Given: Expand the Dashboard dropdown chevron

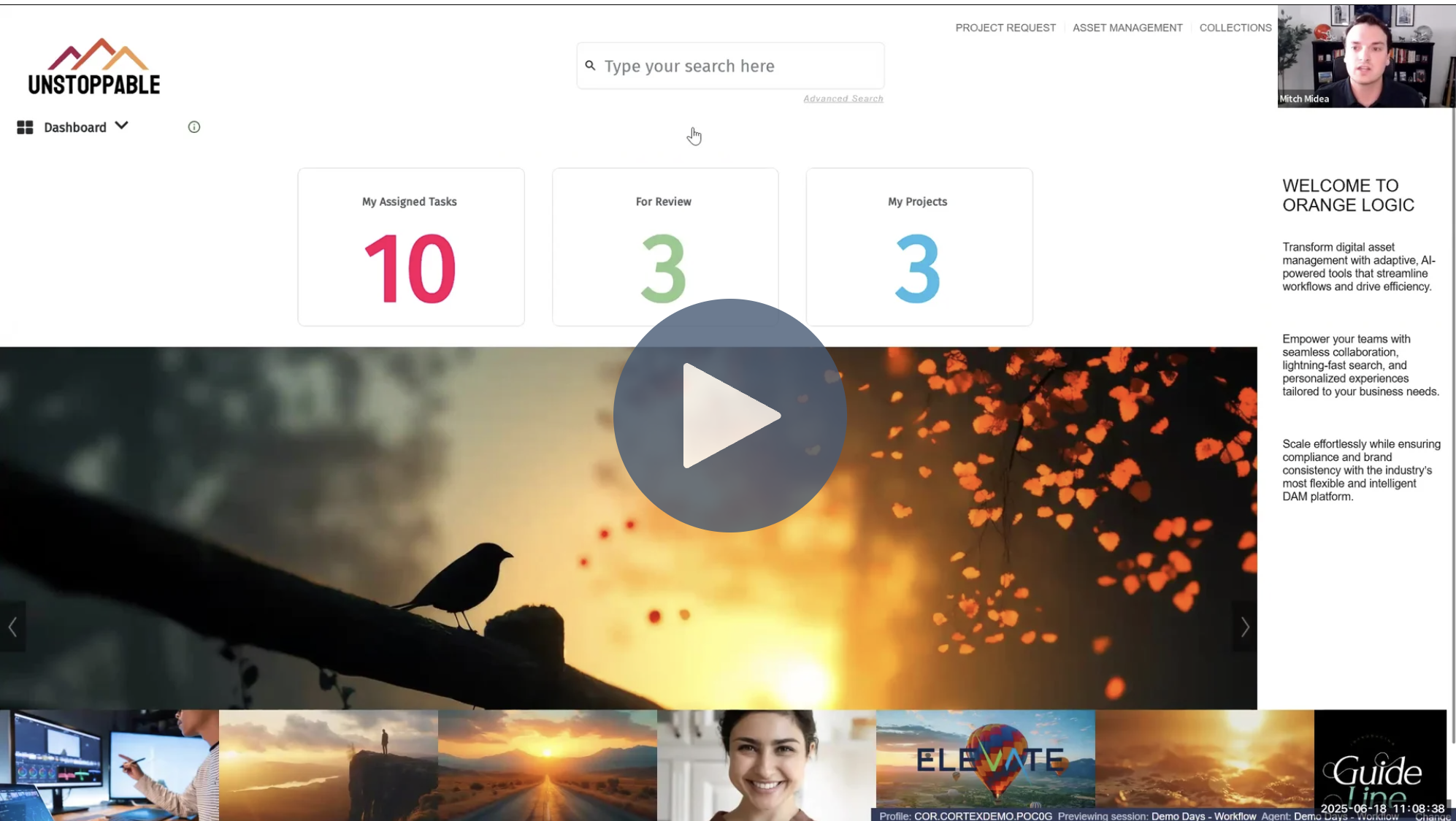Looking at the screenshot, I should coord(122,126).
